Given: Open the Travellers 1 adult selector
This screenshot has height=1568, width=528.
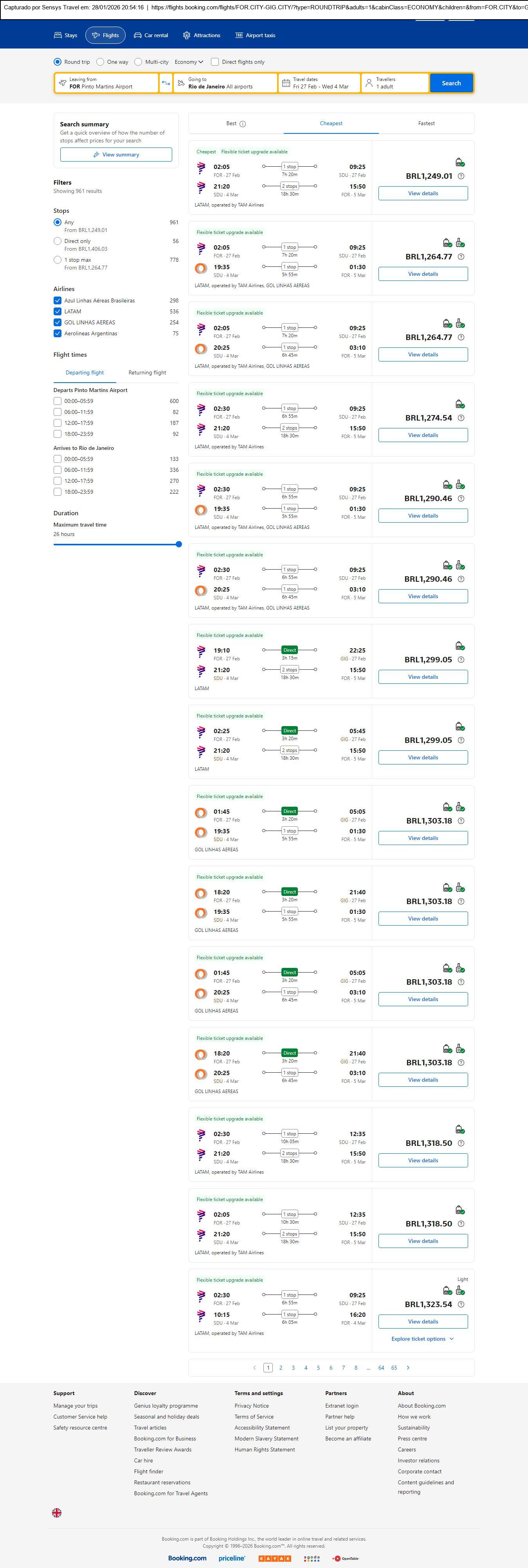Looking at the screenshot, I should pyautogui.click(x=395, y=83).
